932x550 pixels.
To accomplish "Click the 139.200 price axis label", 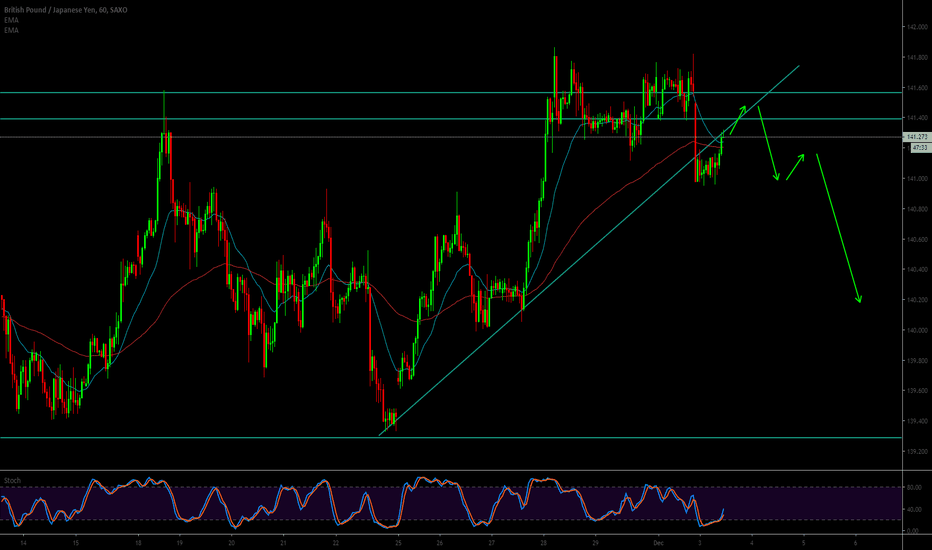I will coord(915,451).
